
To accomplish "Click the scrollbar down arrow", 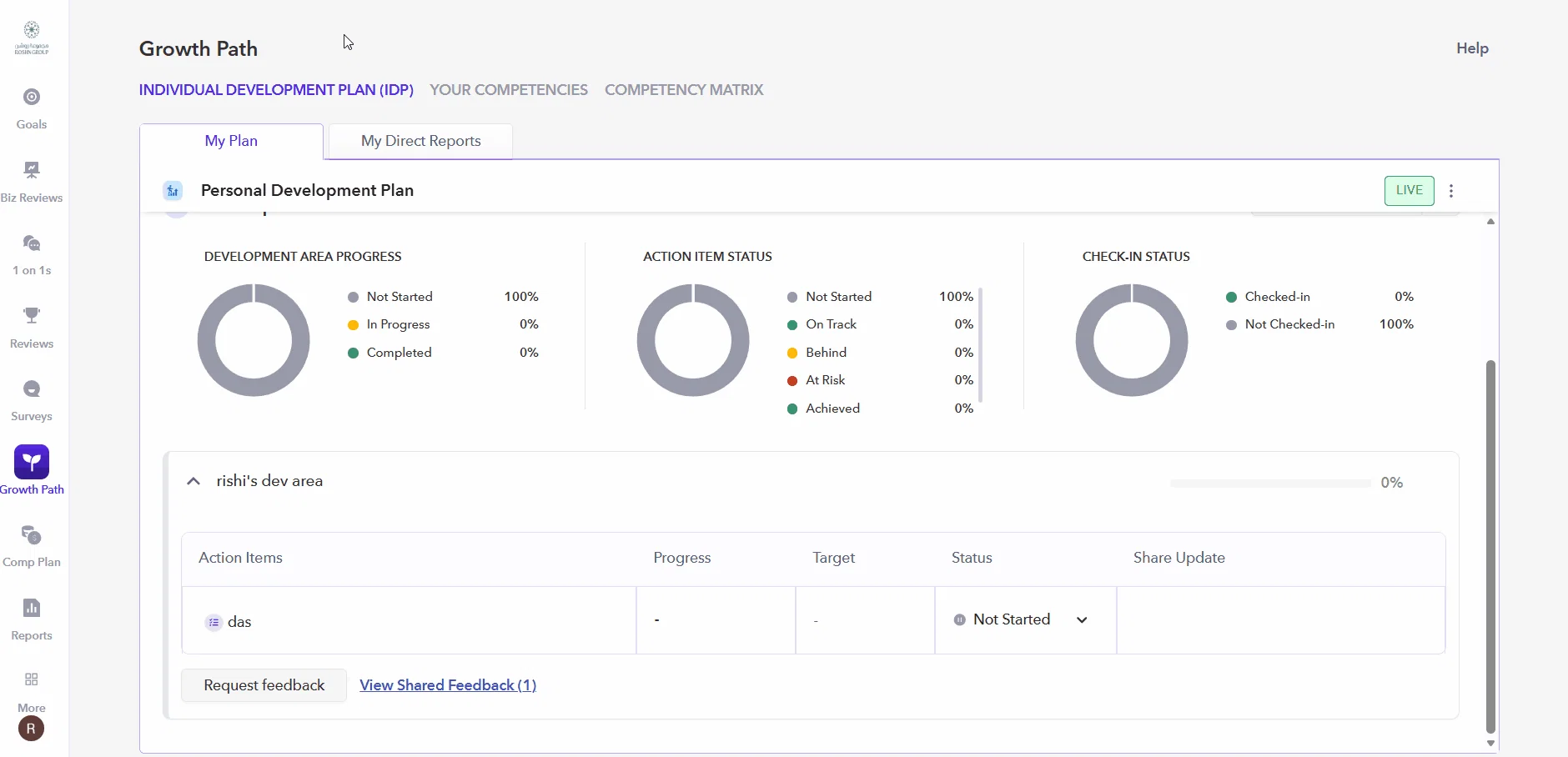I will [x=1490, y=744].
